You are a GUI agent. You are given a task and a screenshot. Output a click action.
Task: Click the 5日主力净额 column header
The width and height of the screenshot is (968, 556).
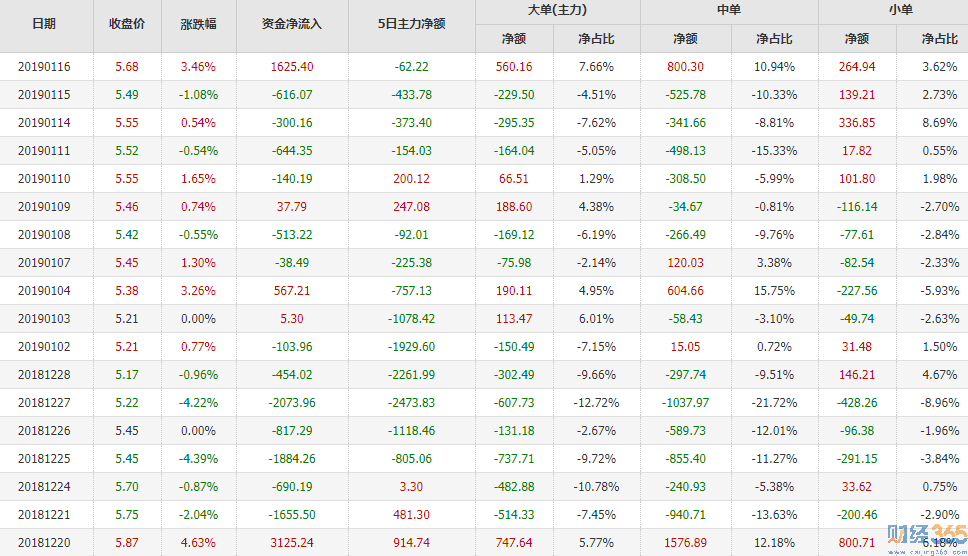pos(411,24)
